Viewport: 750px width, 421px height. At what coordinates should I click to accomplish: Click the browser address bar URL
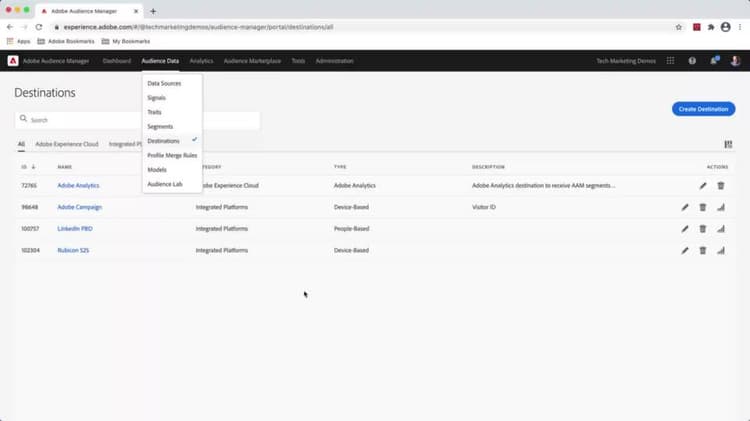(x=199, y=27)
